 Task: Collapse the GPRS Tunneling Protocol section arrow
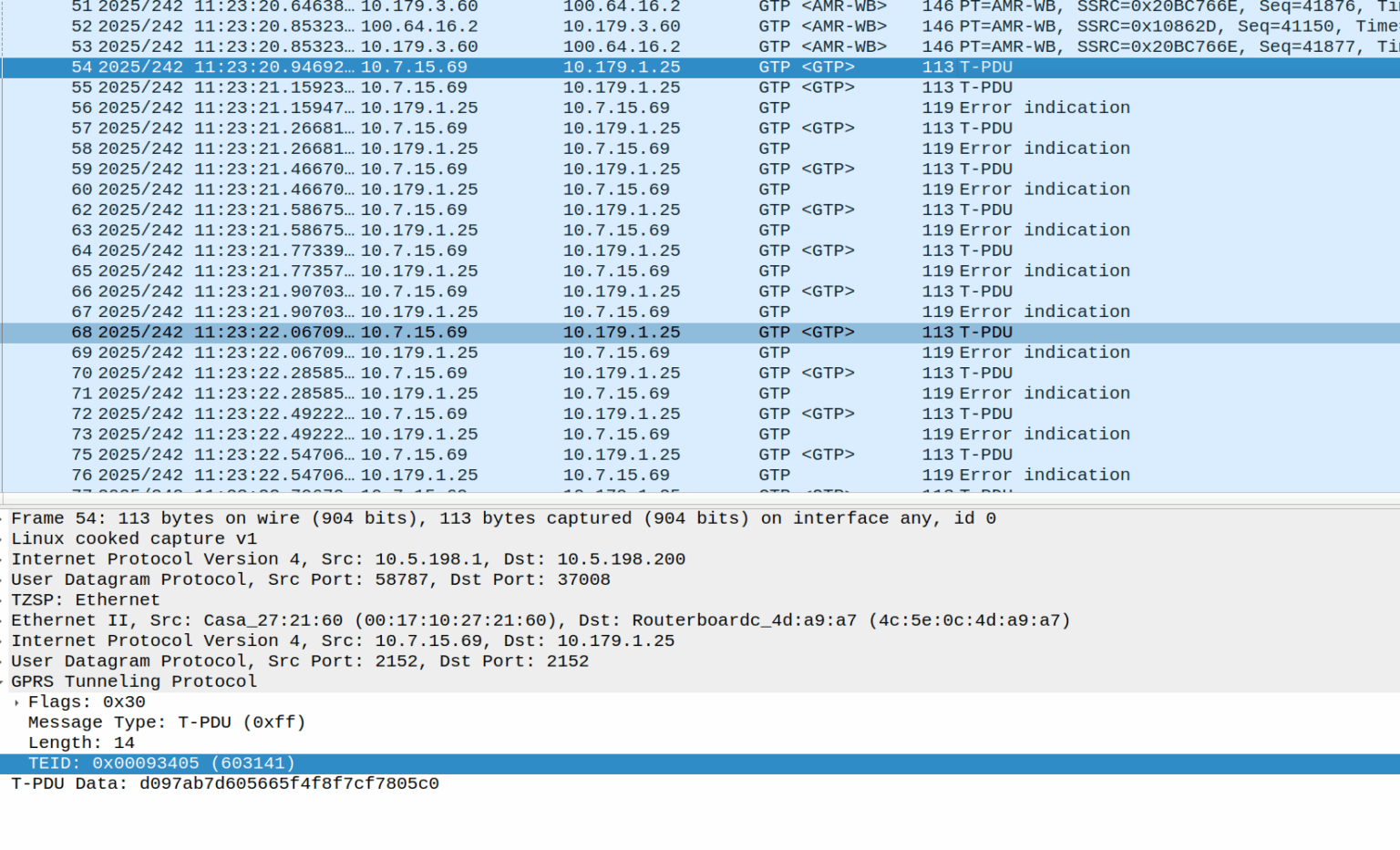[4, 681]
